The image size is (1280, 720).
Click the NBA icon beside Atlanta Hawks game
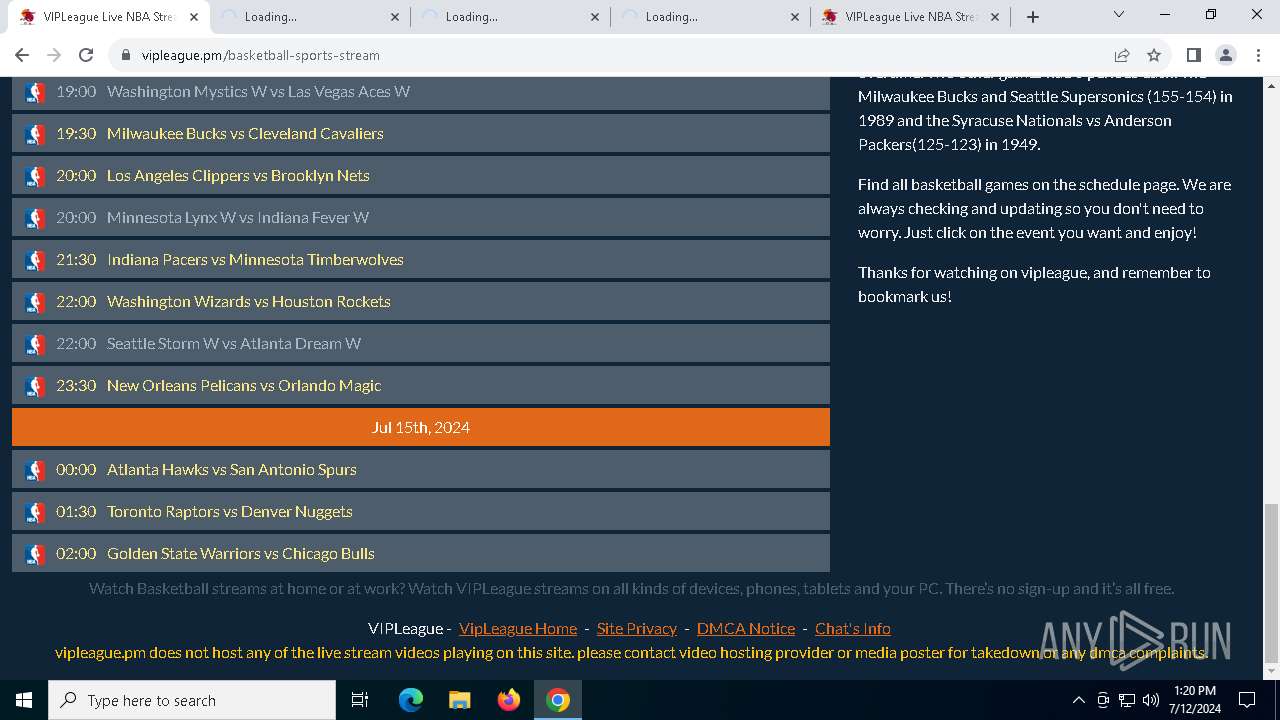click(x=35, y=470)
